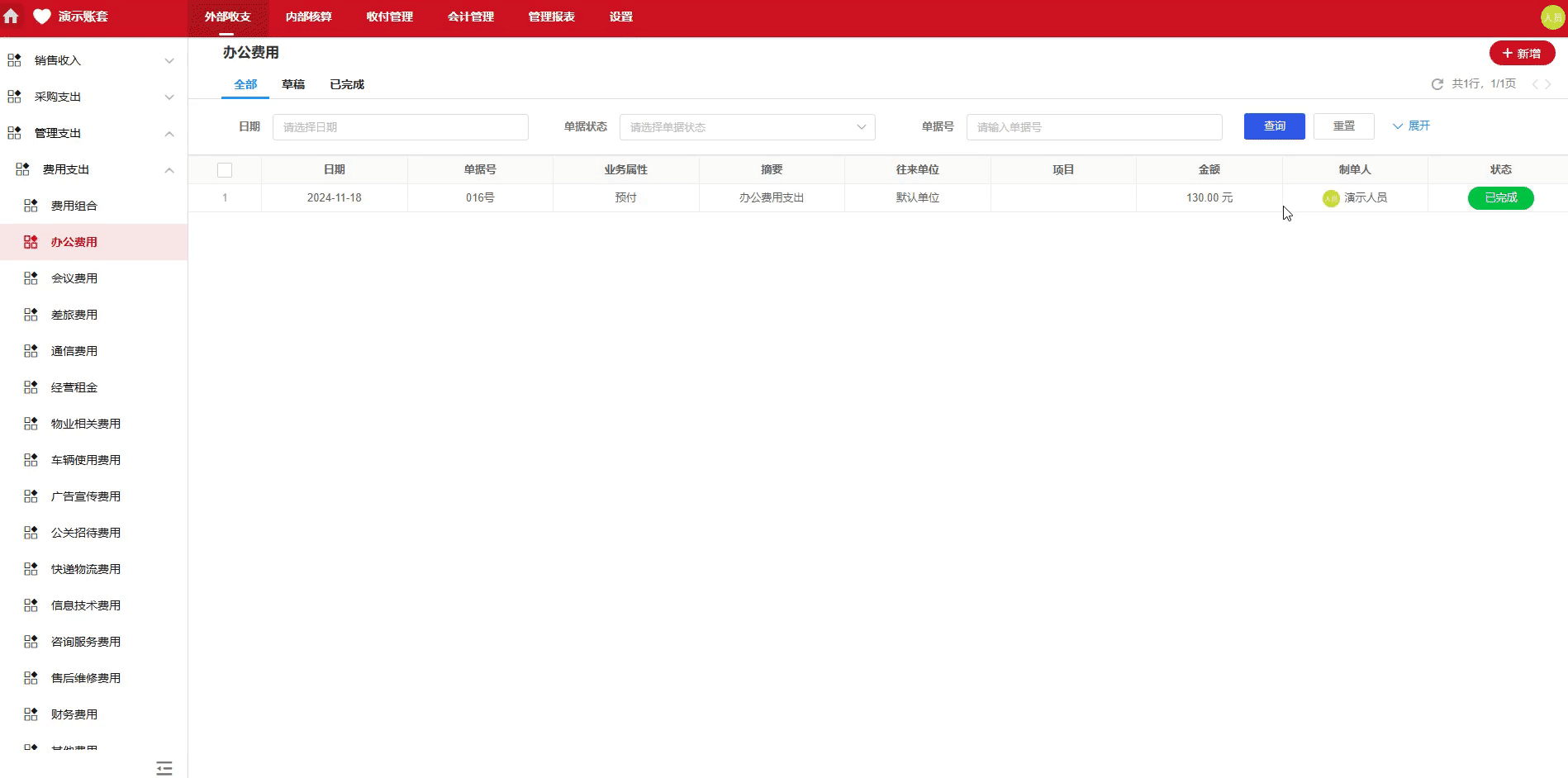Click the refresh icon near pagination
Viewport: 1568px width, 778px height.
coord(1437,83)
